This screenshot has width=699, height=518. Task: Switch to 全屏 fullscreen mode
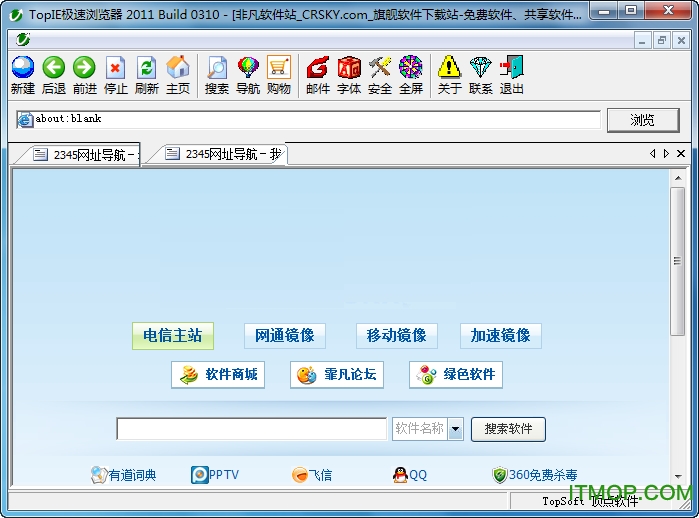pyautogui.click(x=411, y=74)
